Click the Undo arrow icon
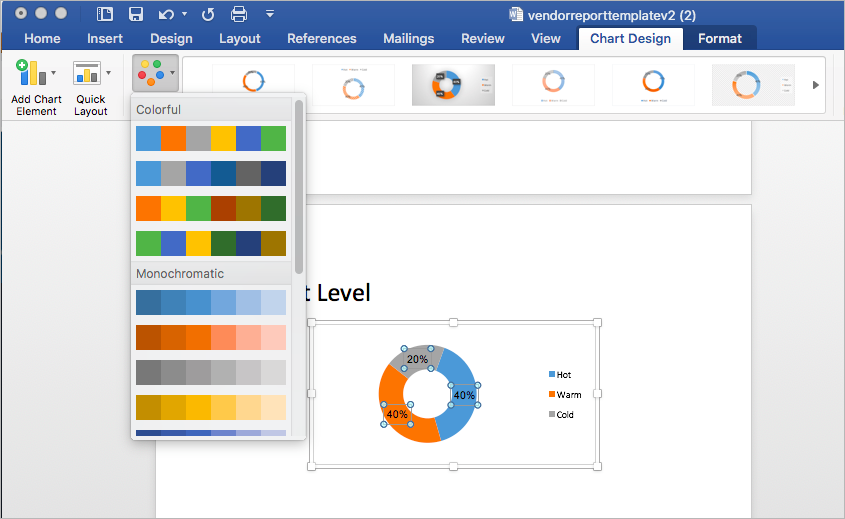Image resolution: width=845 pixels, height=519 pixels. point(166,15)
